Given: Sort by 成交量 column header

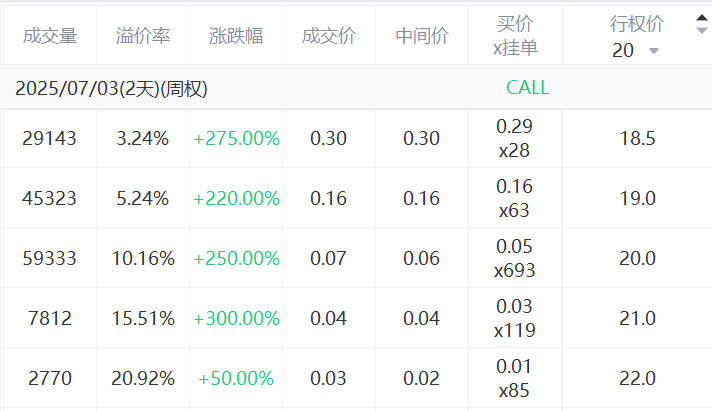Looking at the screenshot, I should coord(50,35).
